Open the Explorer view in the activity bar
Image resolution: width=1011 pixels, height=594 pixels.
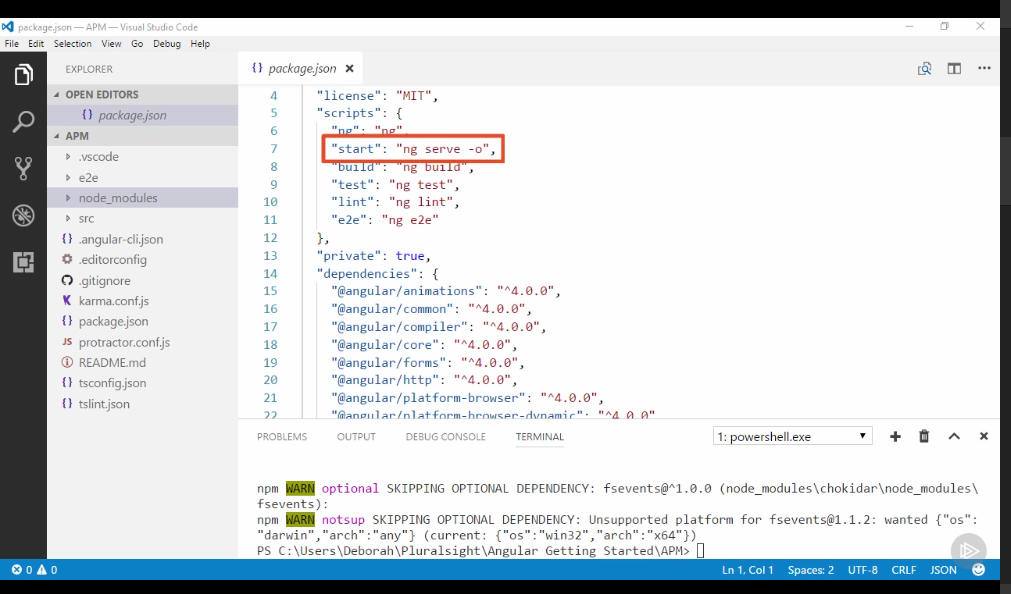click(x=23, y=74)
